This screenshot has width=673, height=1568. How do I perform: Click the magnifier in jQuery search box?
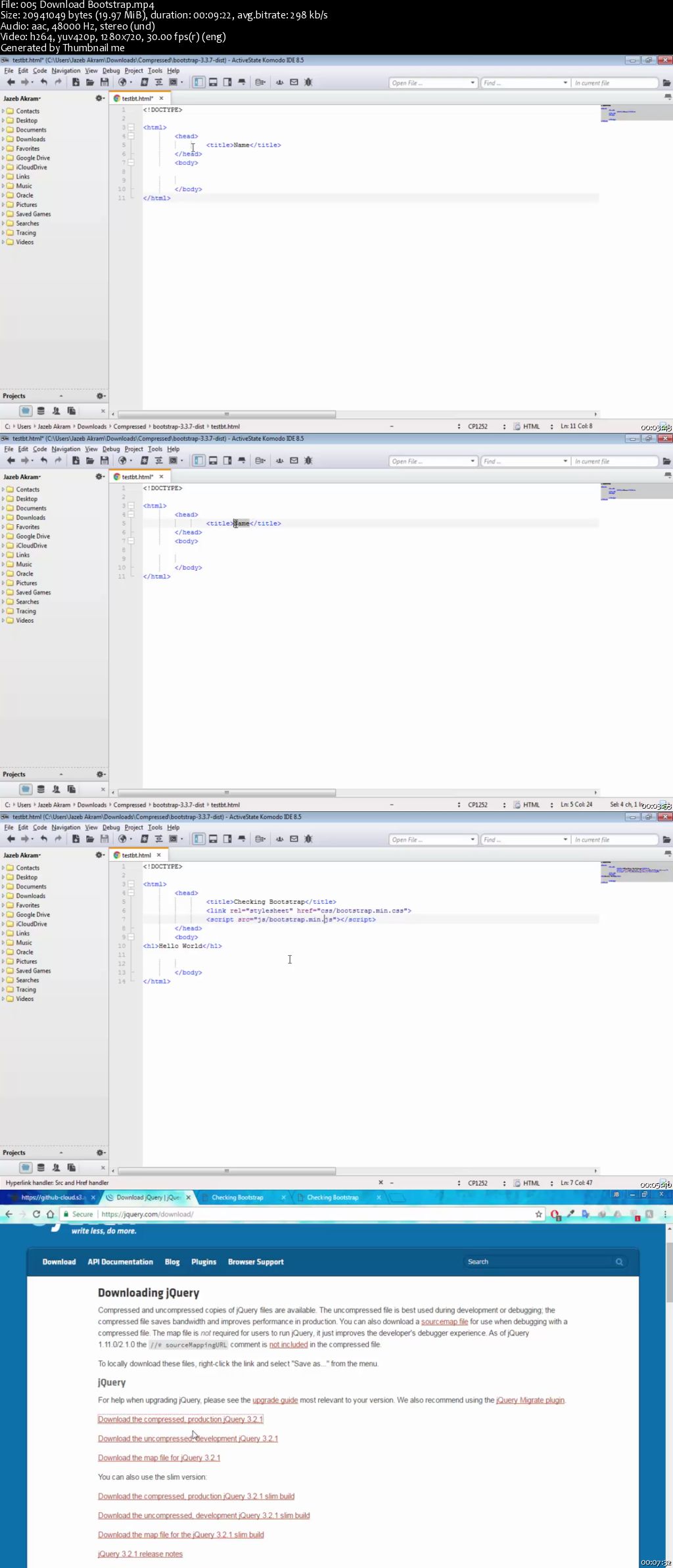pos(619,1261)
